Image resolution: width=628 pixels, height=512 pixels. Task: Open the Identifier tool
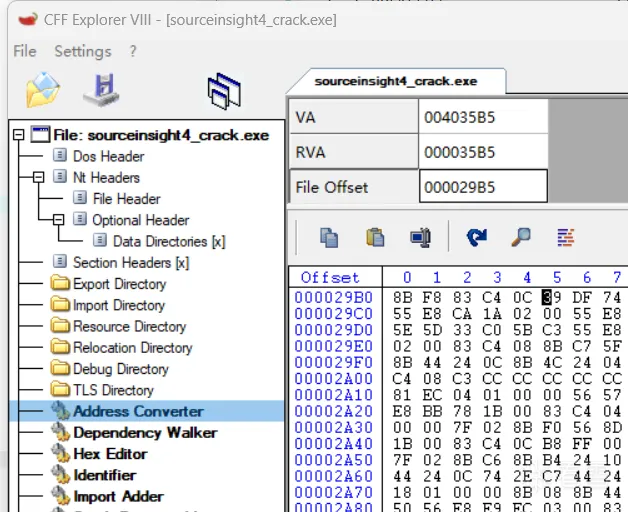click(x=105, y=475)
